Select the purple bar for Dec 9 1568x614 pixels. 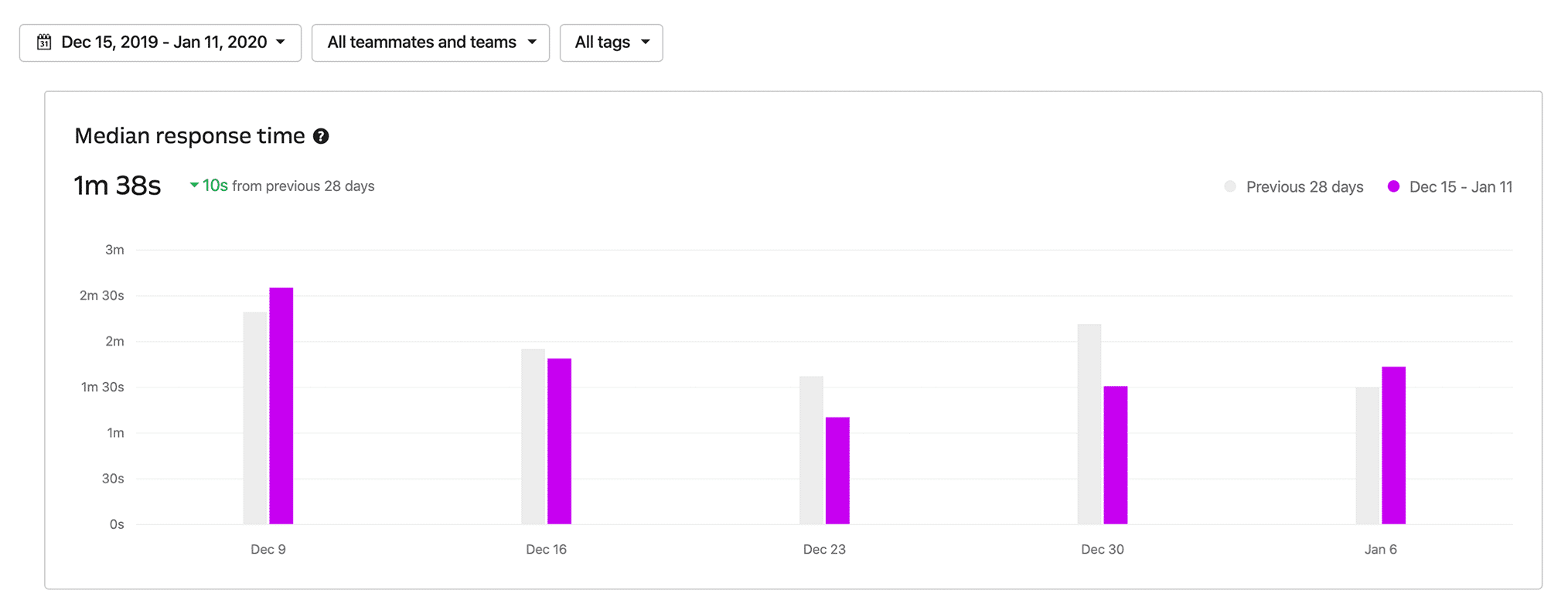[281, 406]
